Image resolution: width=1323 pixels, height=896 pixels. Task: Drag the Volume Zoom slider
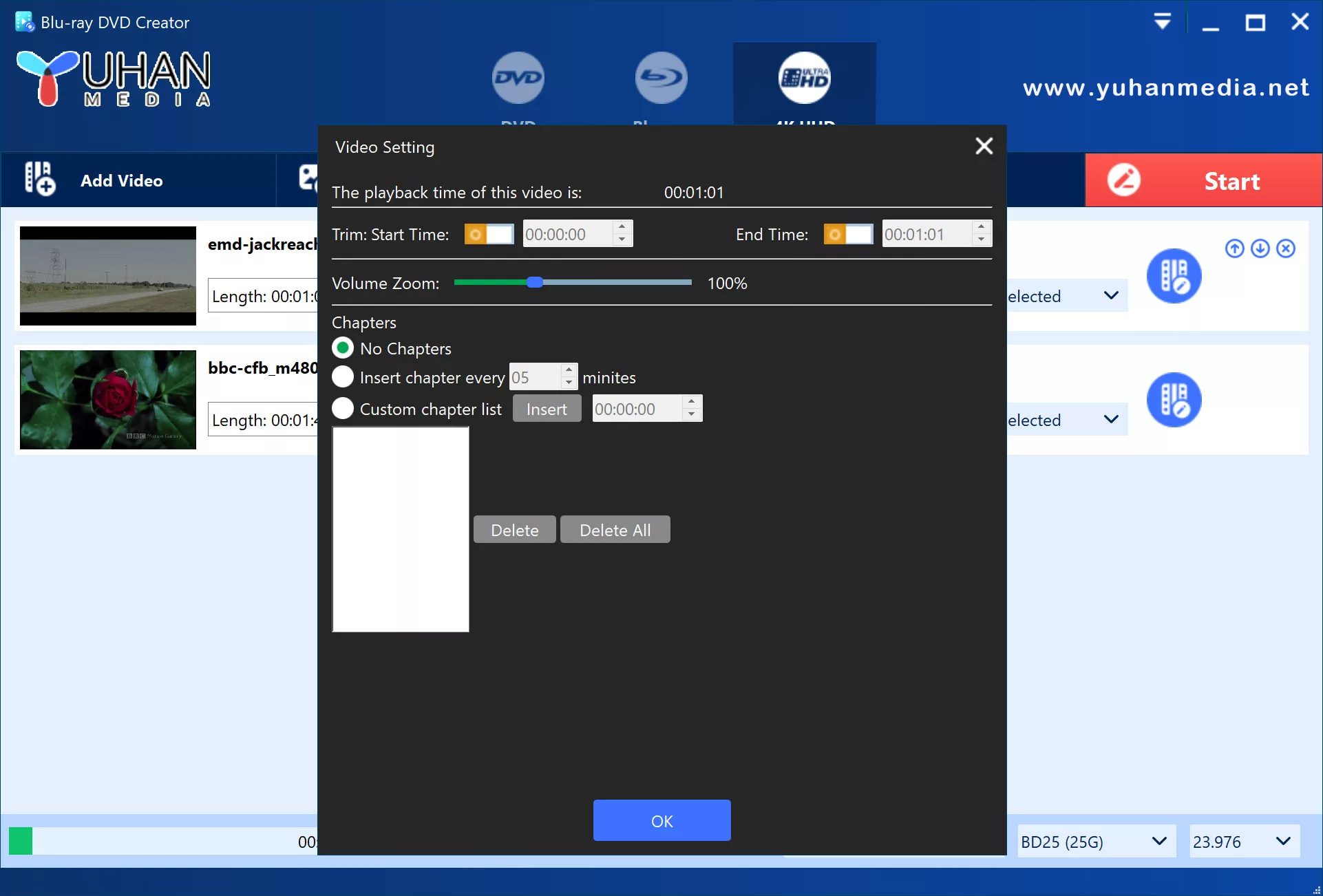pyautogui.click(x=534, y=283)
